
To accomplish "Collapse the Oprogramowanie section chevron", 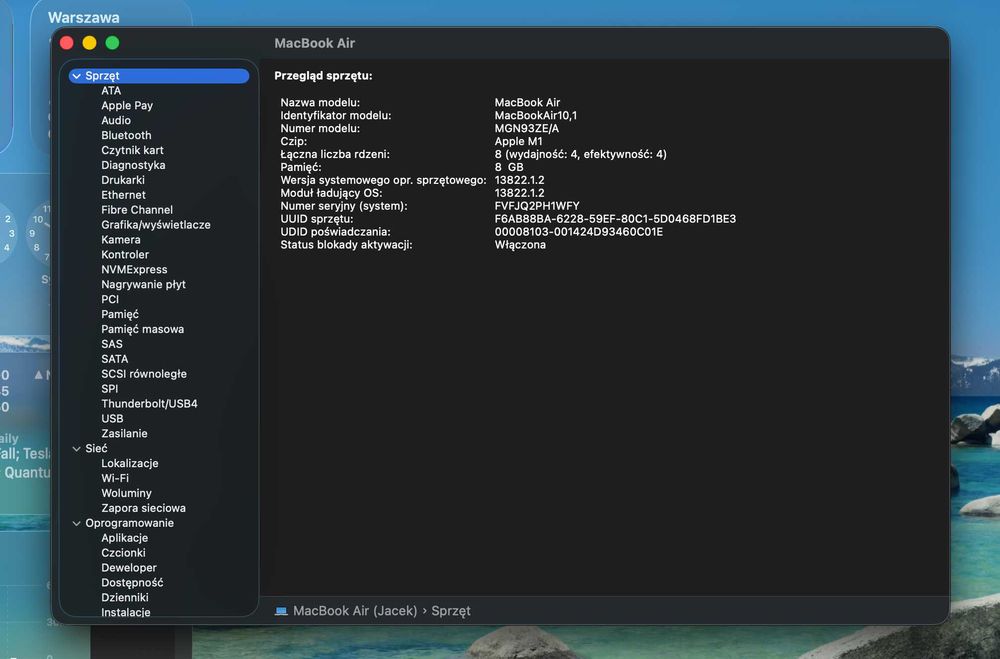I will [x=77, y=523].
